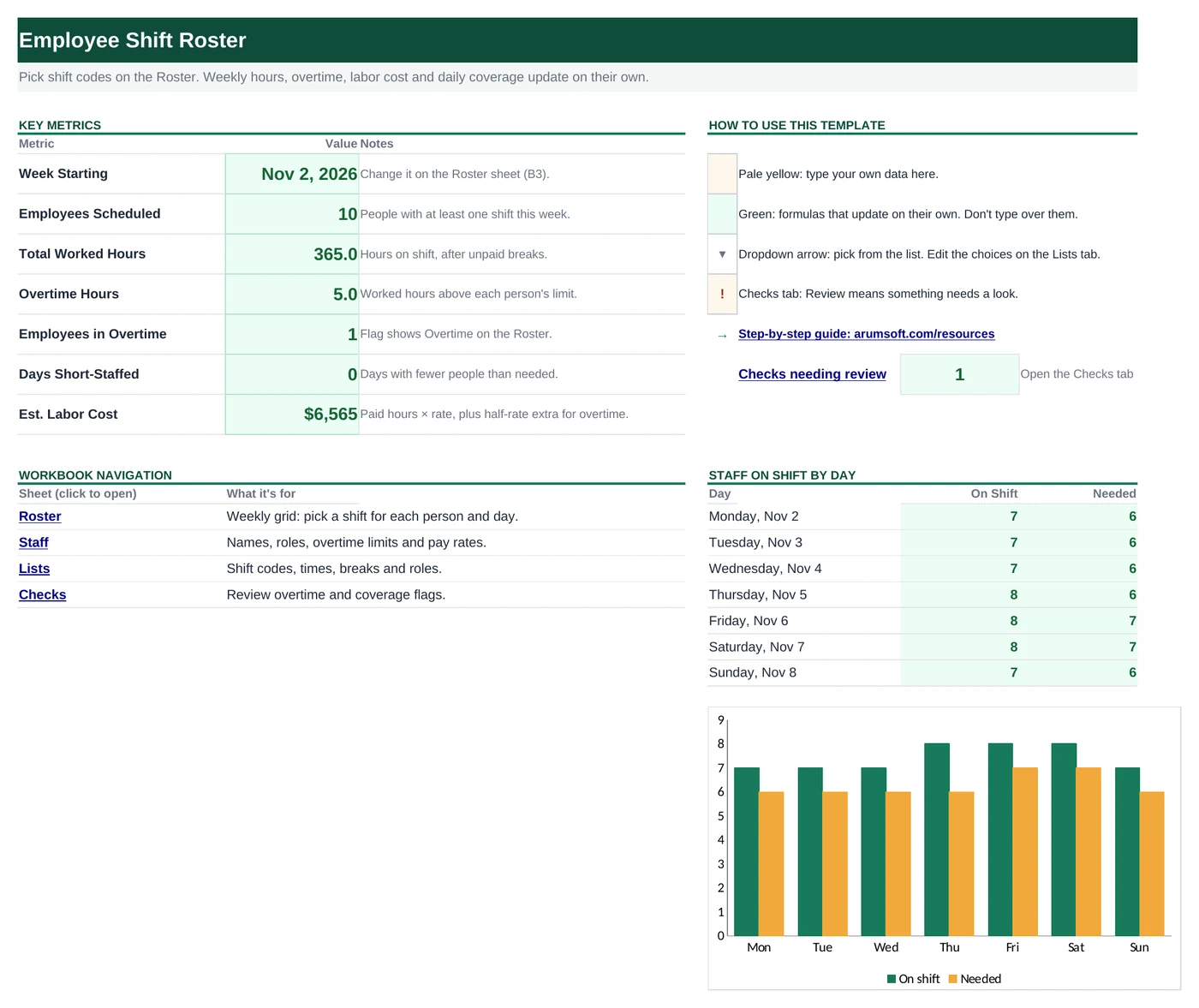Click the Days Short-Staffed value 0

(292, 374)
